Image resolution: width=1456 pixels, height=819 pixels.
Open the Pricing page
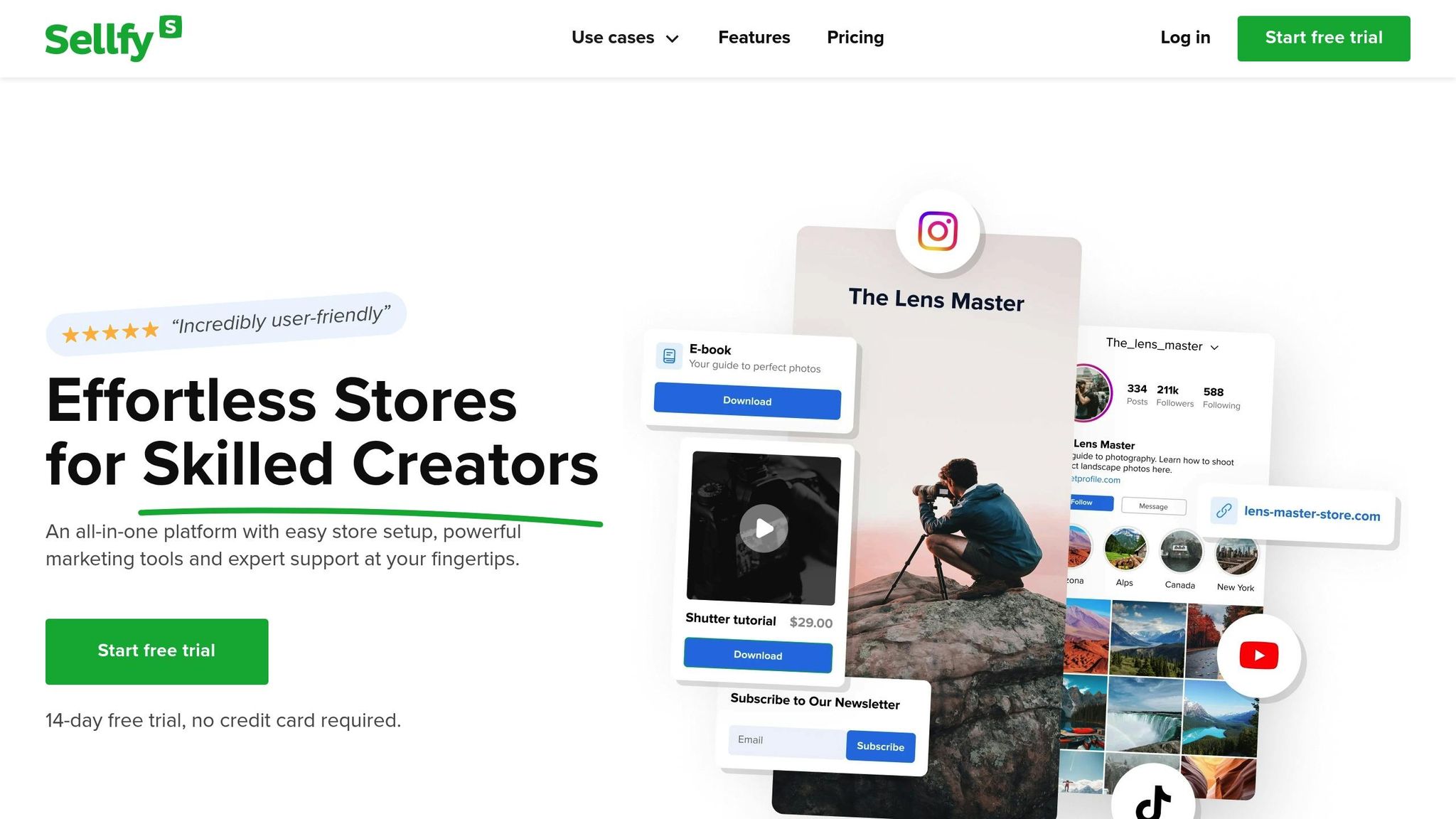tap(855, 38)
